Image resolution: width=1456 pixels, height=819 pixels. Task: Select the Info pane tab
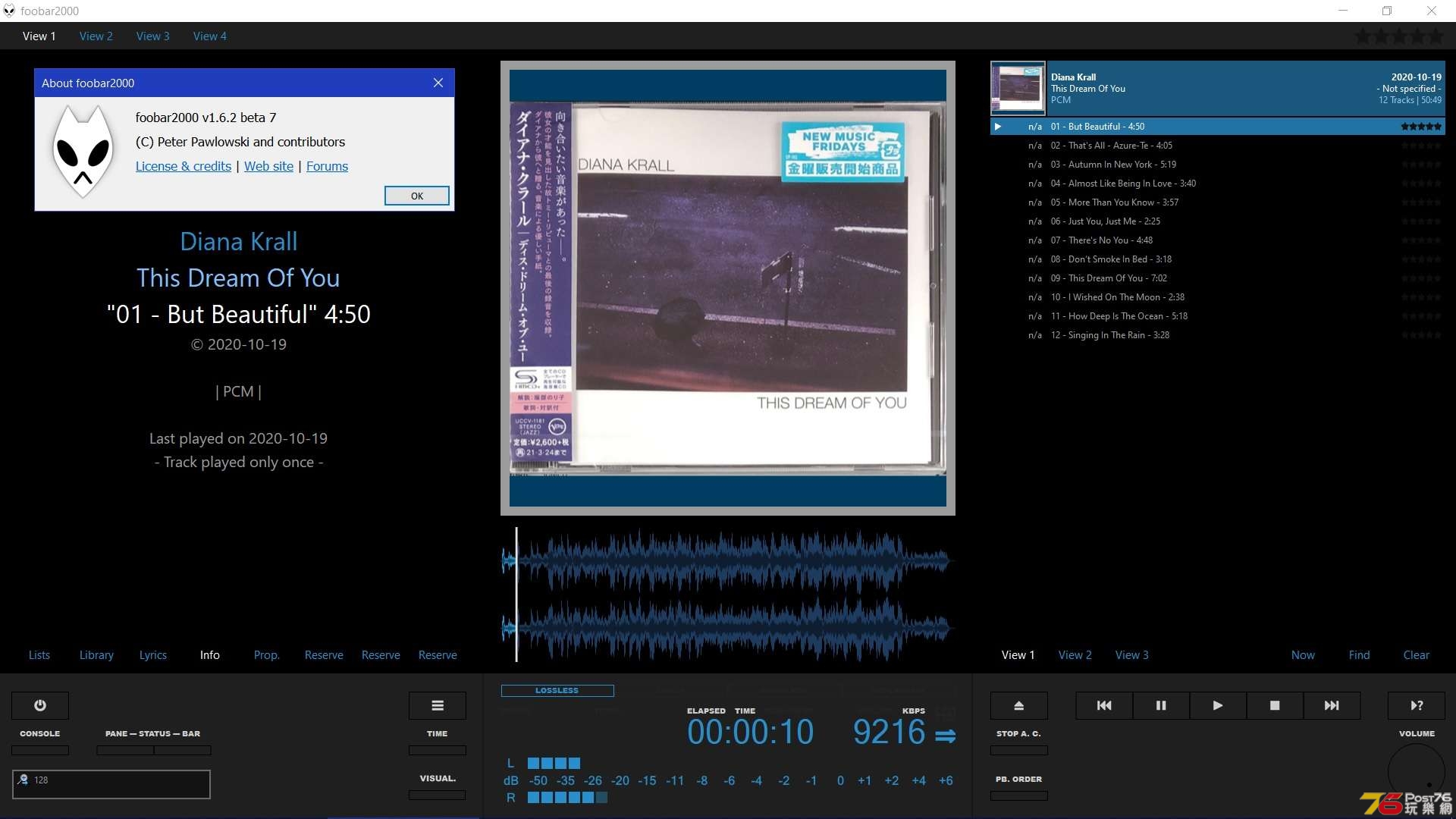pos(210,655)
